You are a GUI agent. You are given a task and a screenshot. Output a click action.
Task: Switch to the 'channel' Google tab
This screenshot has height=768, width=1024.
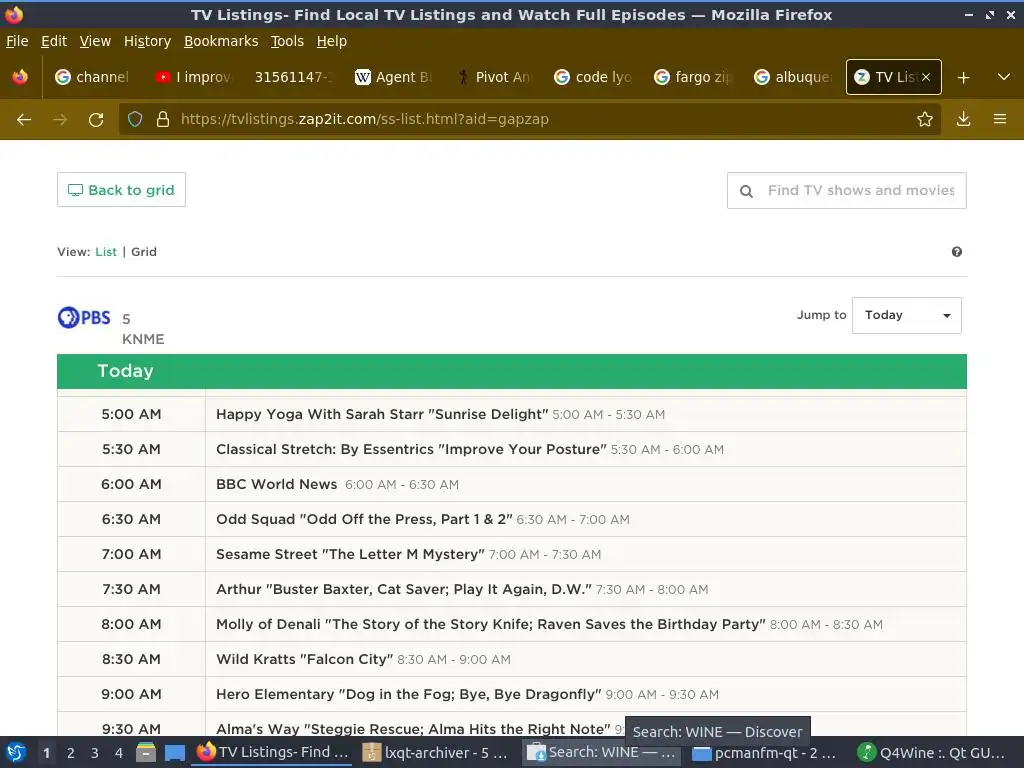click(92, 77)
